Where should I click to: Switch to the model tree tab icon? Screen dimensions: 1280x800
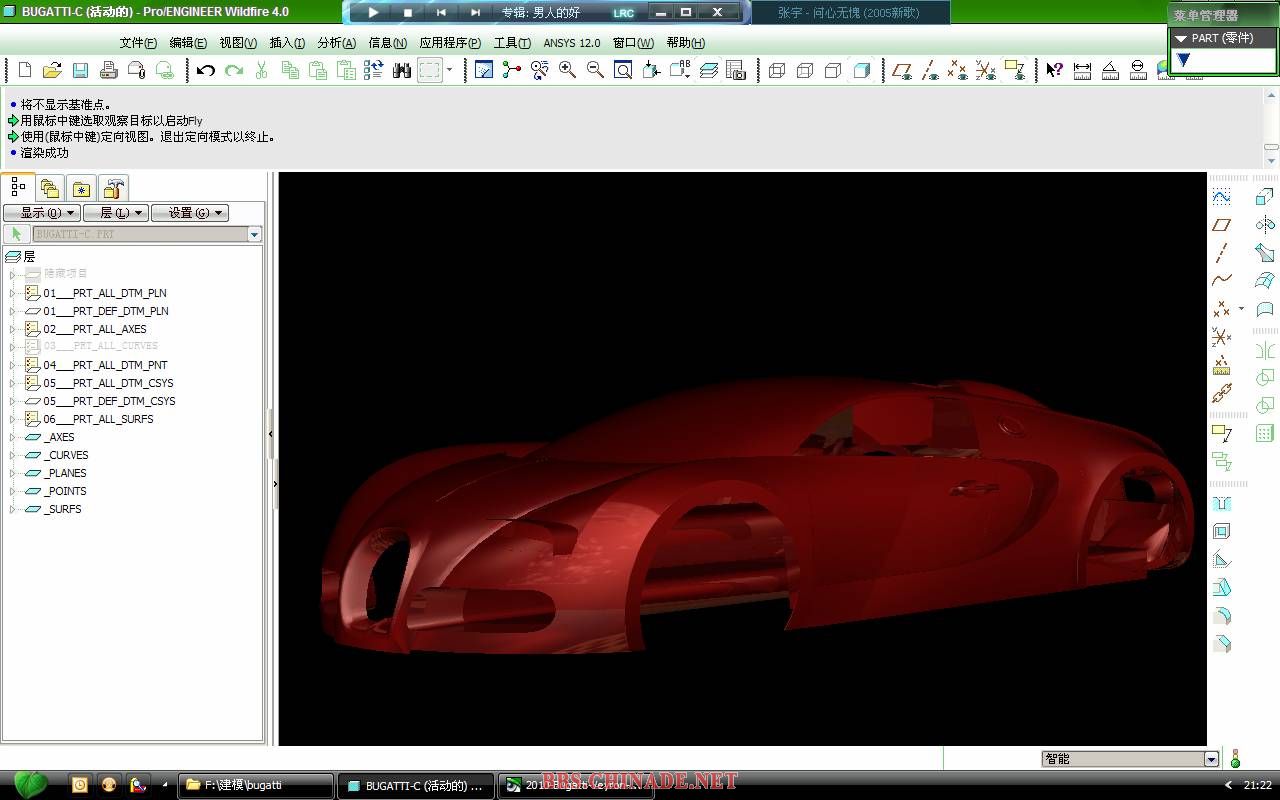pyautogui.click(x=18, y=187)
